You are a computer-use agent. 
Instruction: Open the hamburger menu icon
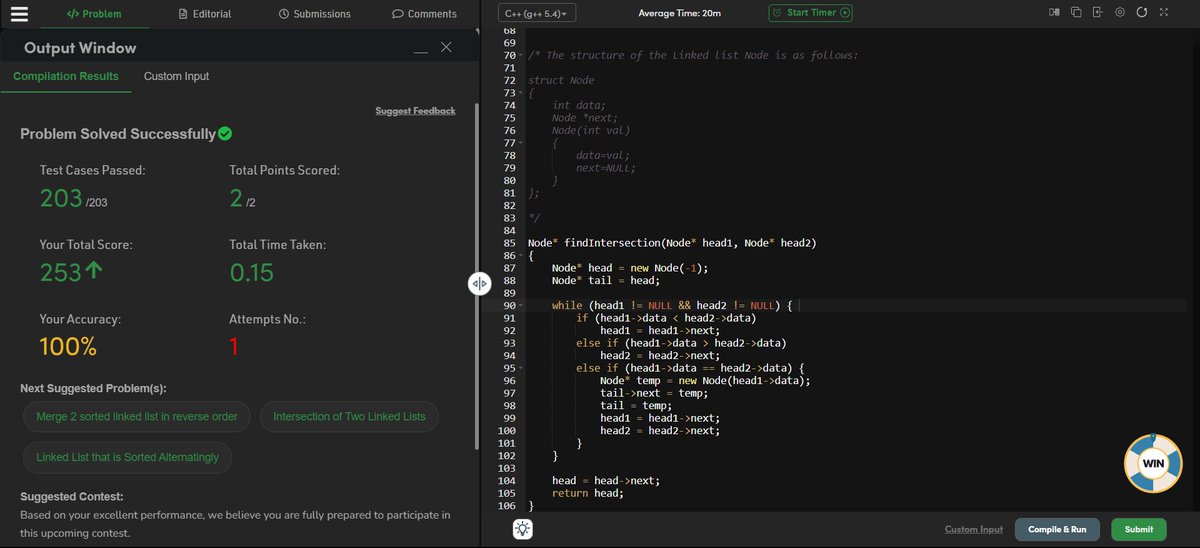point(20,14)
